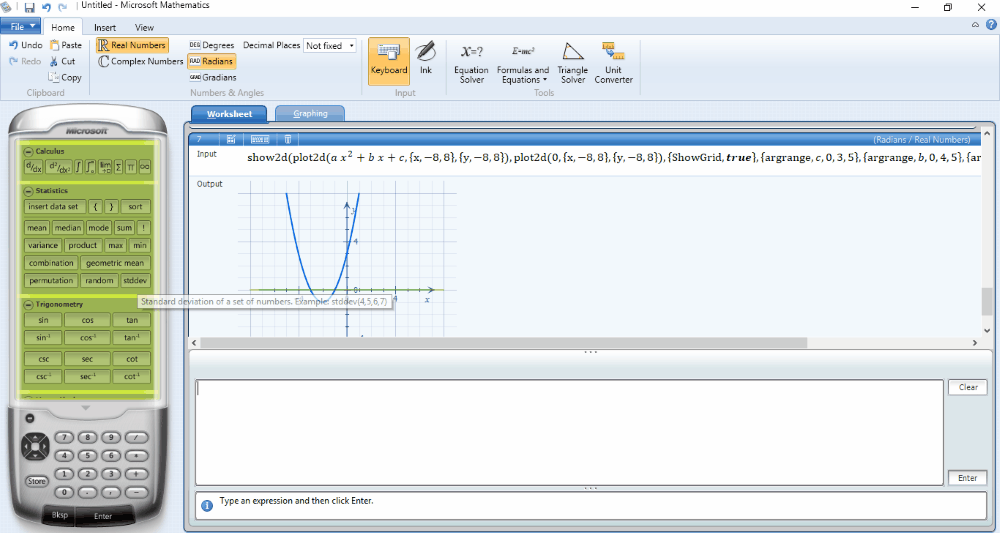Click the calculator's Bksp key

pos(59,515)
